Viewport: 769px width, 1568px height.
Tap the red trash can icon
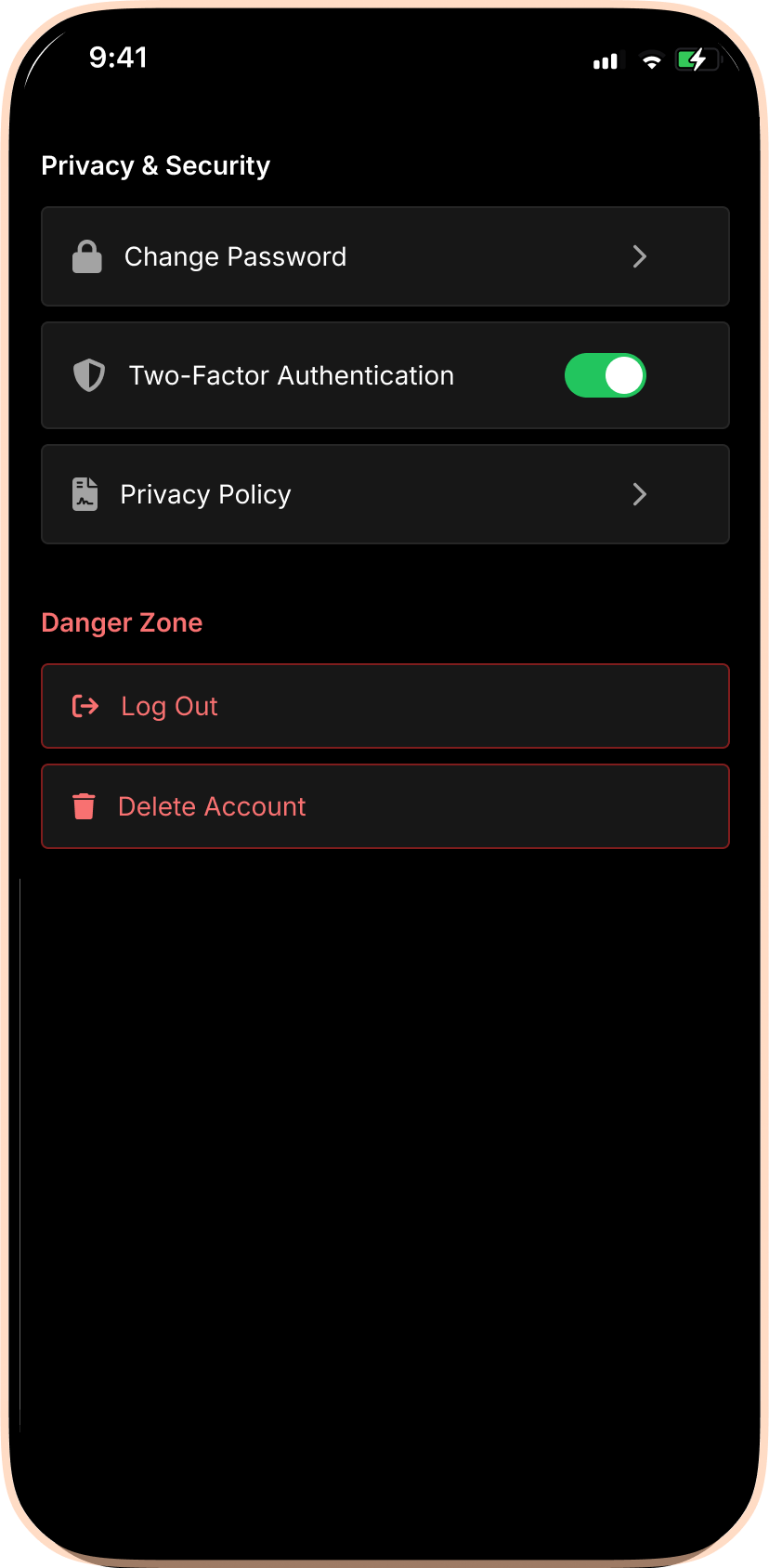pos(84,806)
